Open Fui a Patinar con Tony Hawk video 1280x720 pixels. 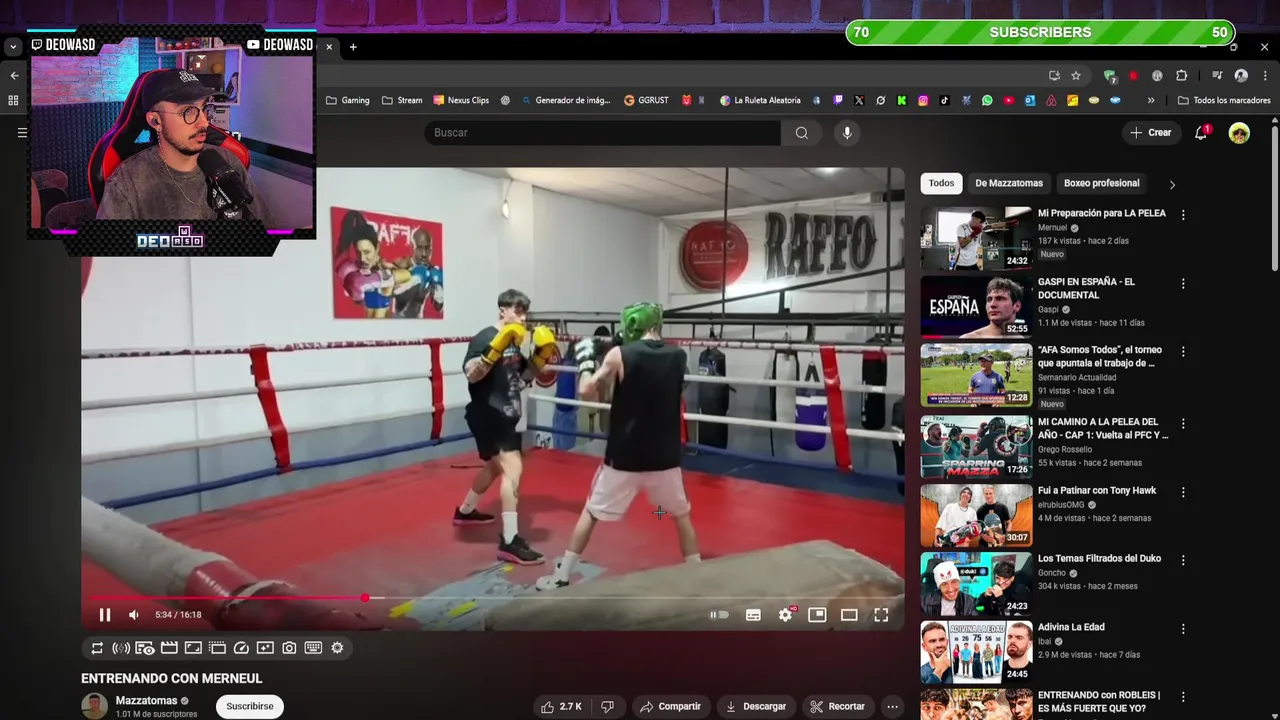click(x=1097, y=490)
